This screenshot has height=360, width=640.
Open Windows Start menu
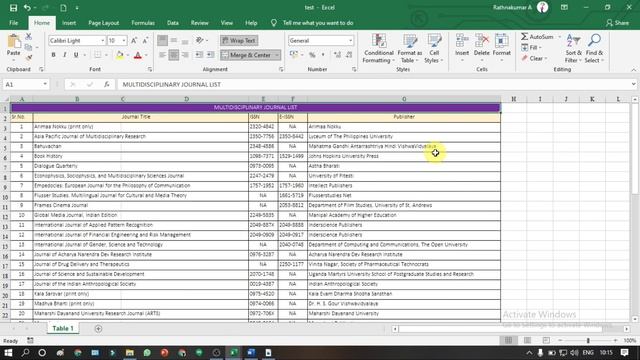(8, 353)
